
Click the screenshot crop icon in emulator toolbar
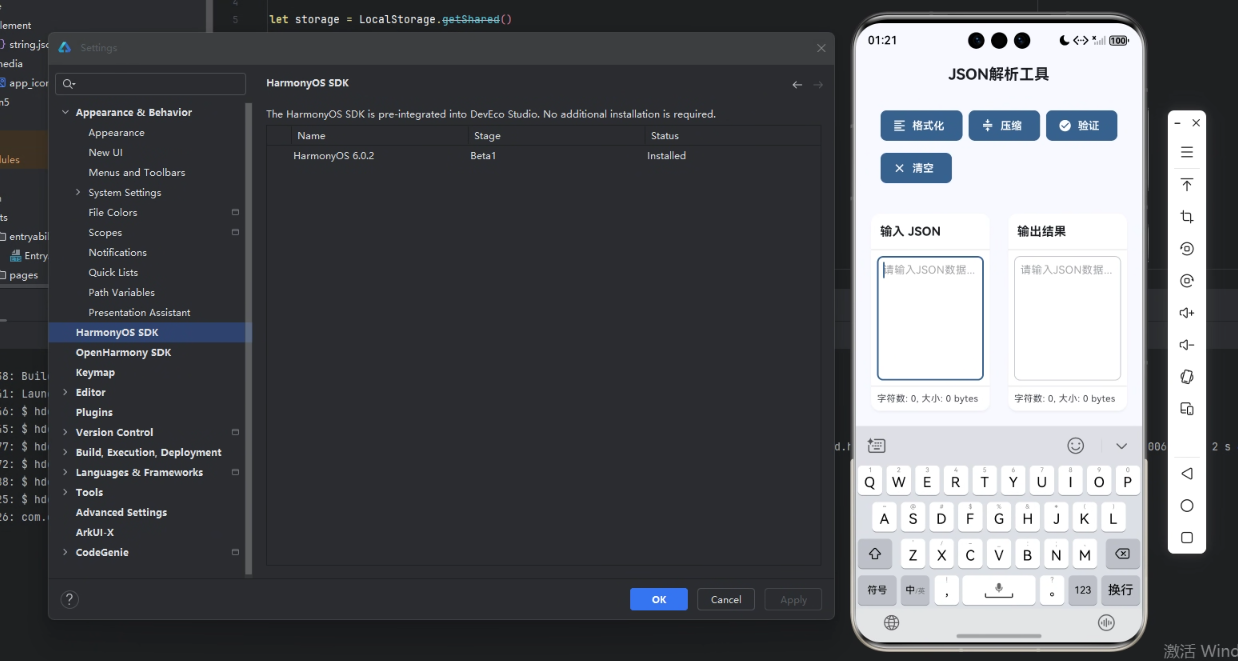pos(1187,217)
